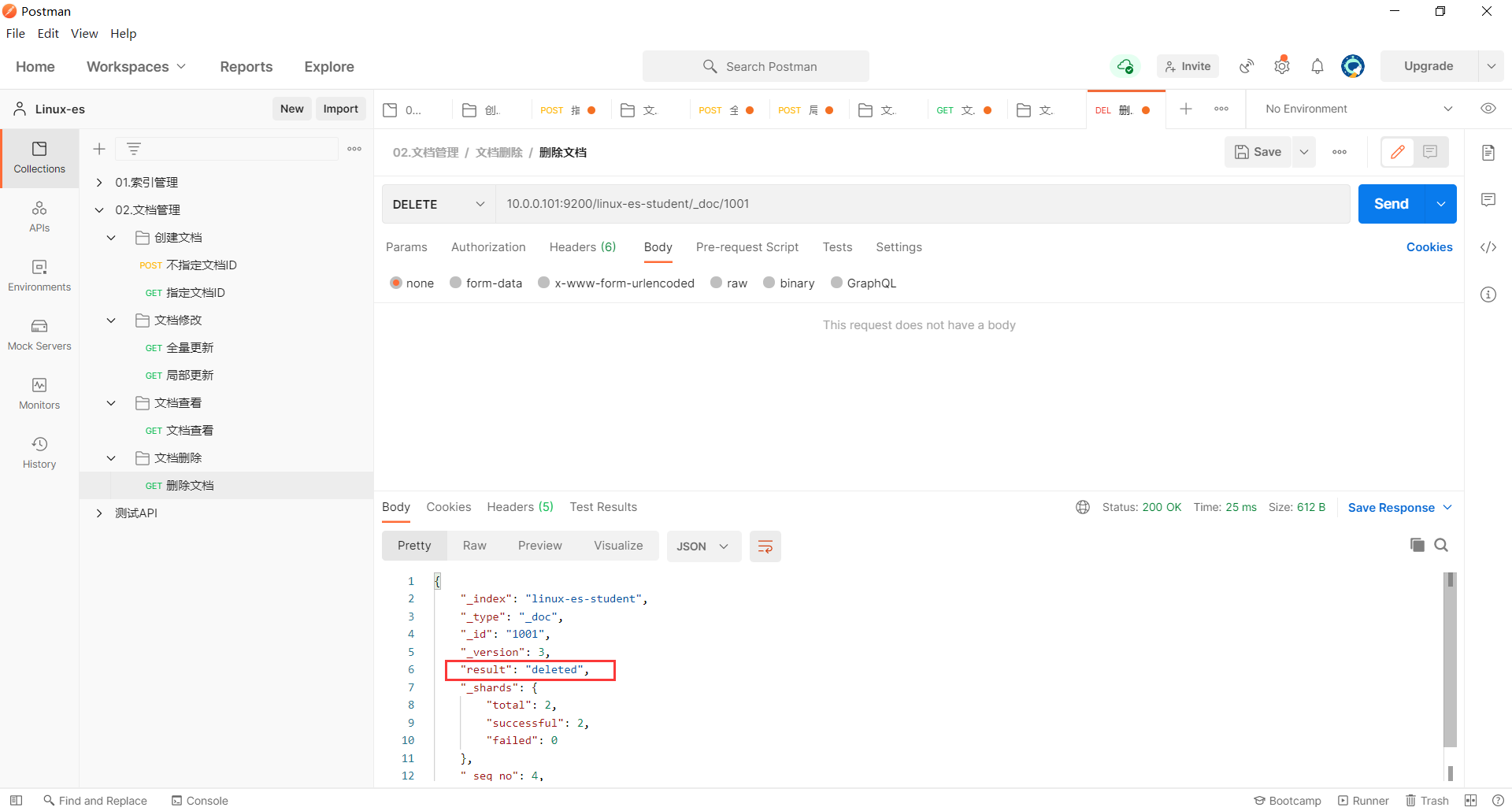
Task: Copy the response body to clipboard
Action: point(1417,545)
